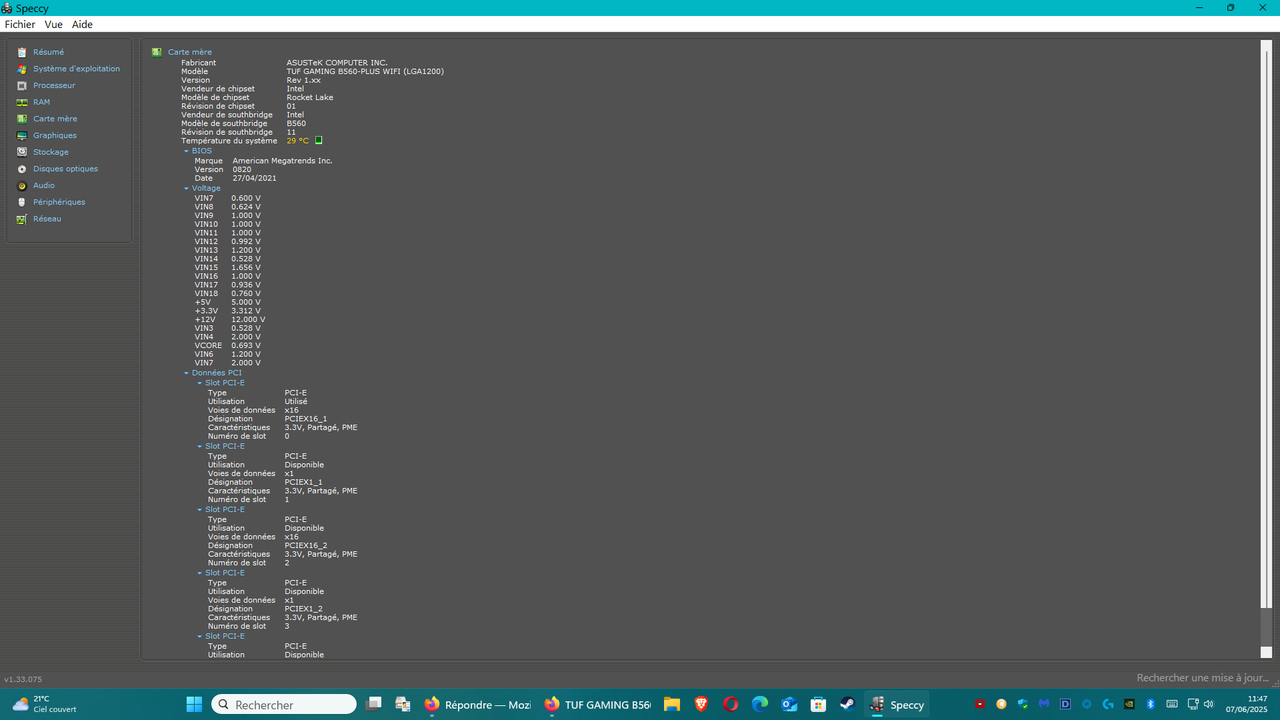This screenshot has width=1280, height=720.
Task: Open Task View on the taskbar
Action: click(x=374, y=704)
